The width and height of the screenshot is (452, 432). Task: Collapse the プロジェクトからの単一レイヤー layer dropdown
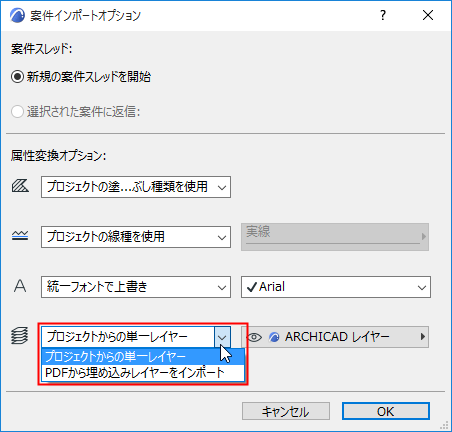(222, 337)
